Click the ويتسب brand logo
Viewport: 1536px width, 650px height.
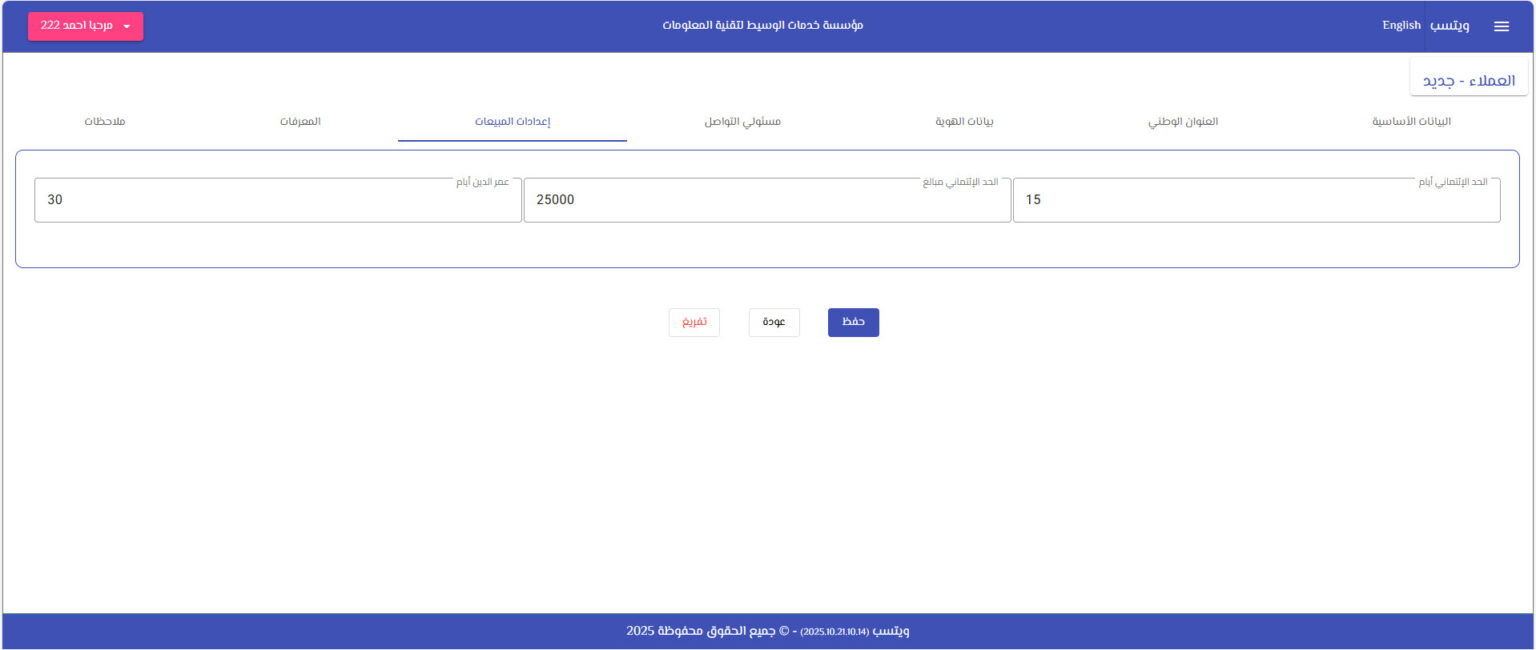pyautogui.click(x=1449, y=26)
